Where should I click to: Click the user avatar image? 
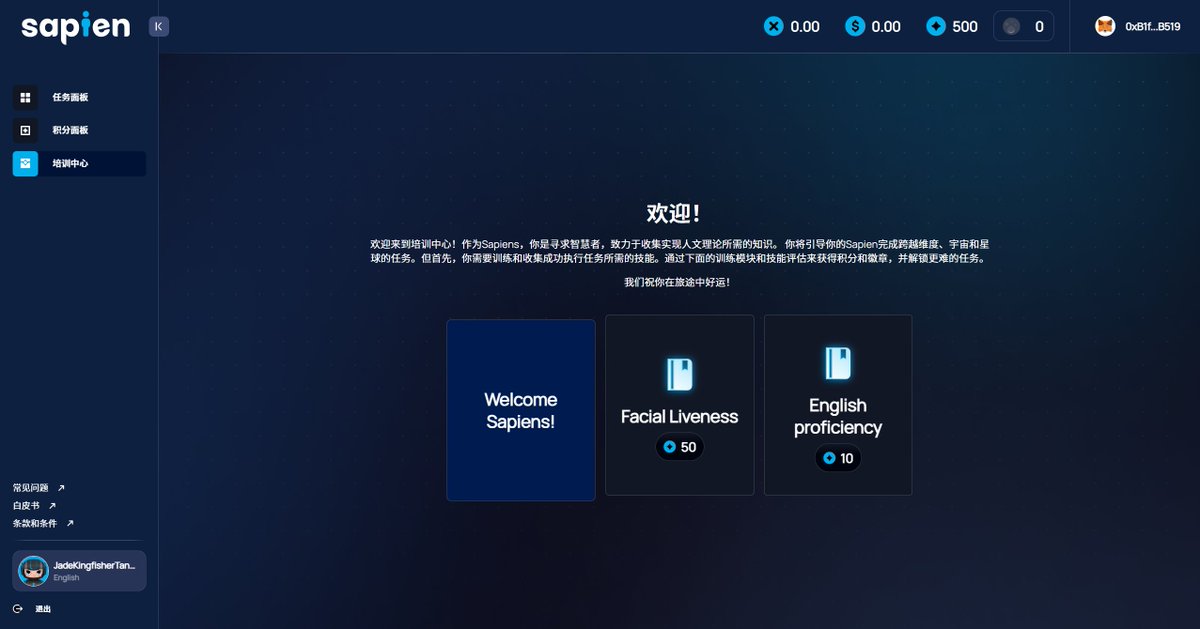click(33, 571)
